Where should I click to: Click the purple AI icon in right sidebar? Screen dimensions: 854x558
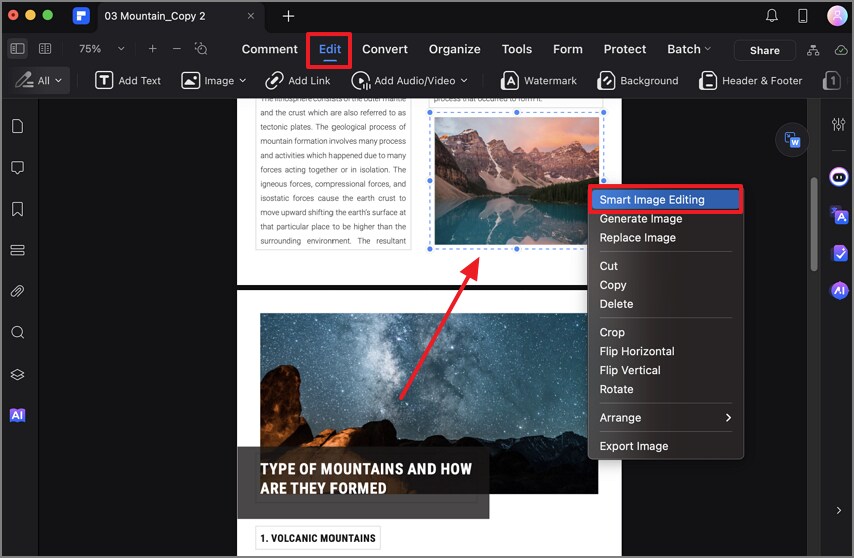pos(839,291)
